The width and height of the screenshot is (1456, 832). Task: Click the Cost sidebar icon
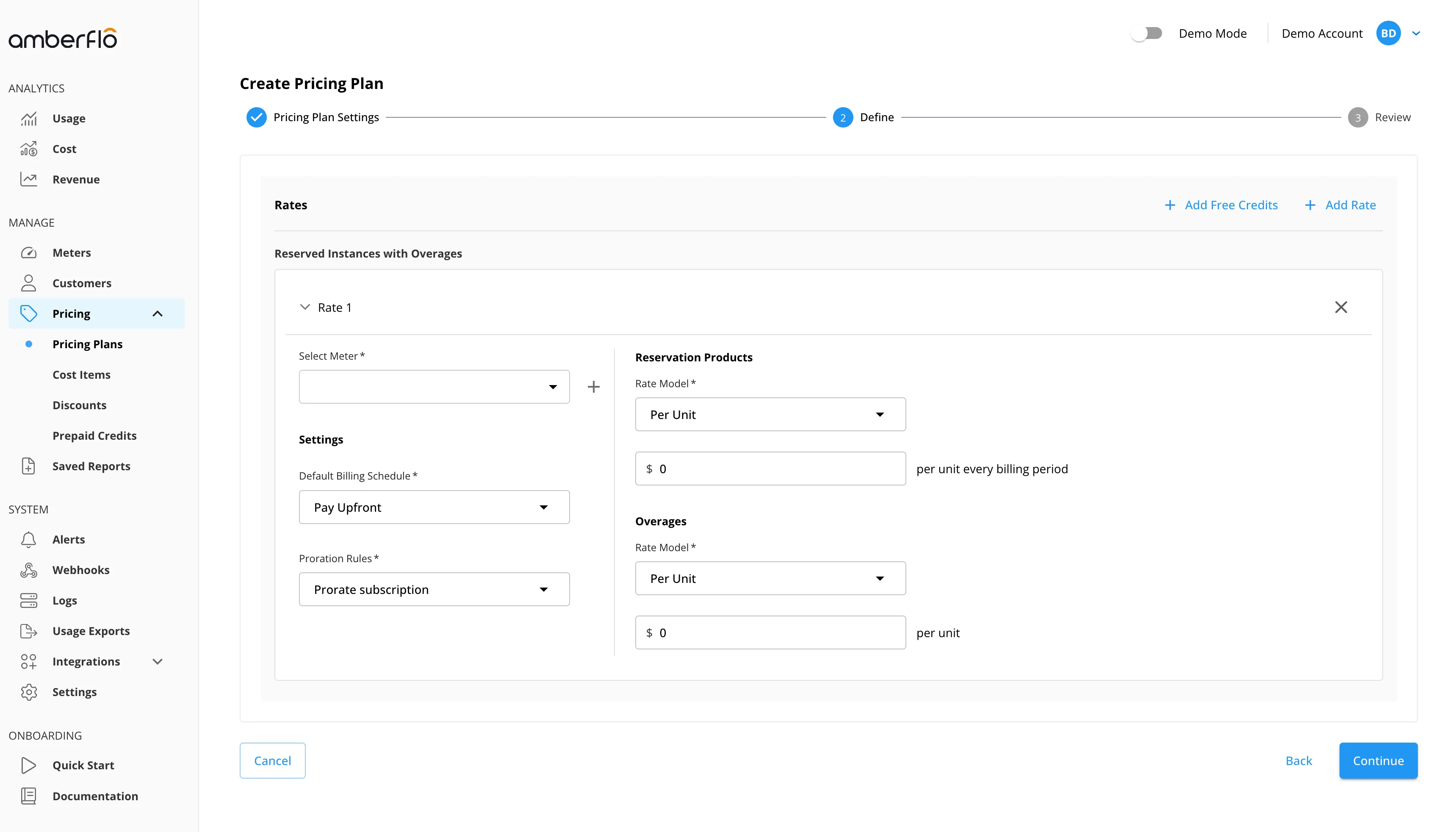[28, 149]
